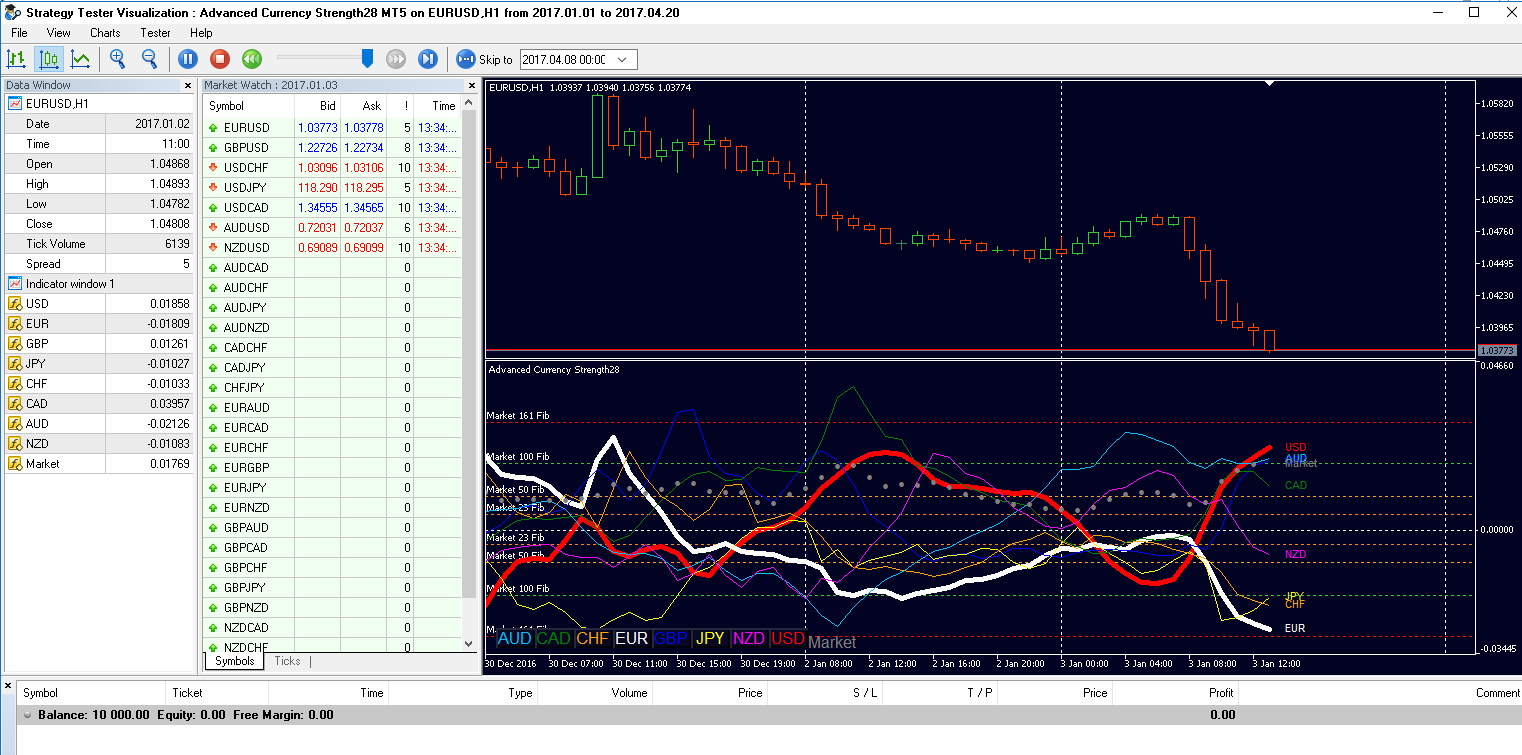This screenshot has width=1522, height=755.
Task: Toggle the JPY currency button on indicator
Action: [710, 638]
